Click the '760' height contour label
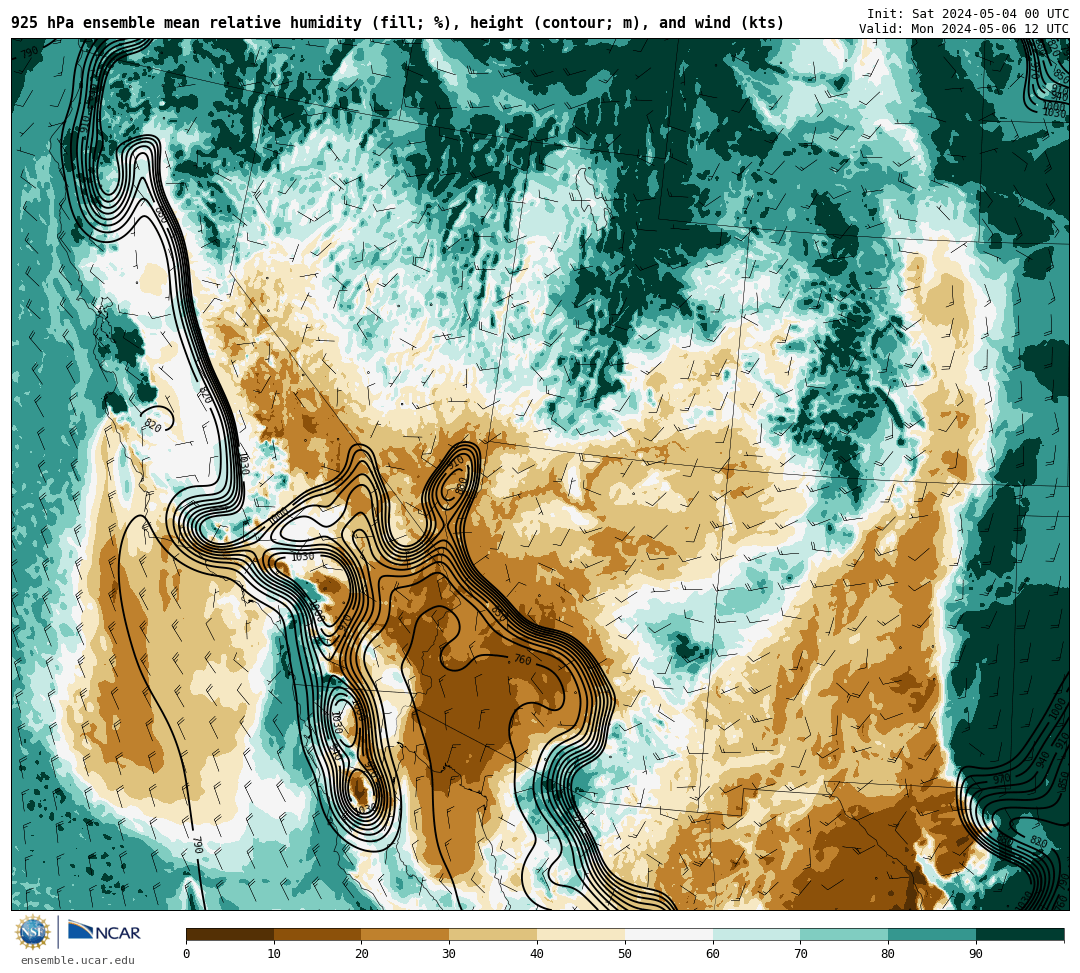1080x973 pixels. [523, 660]
